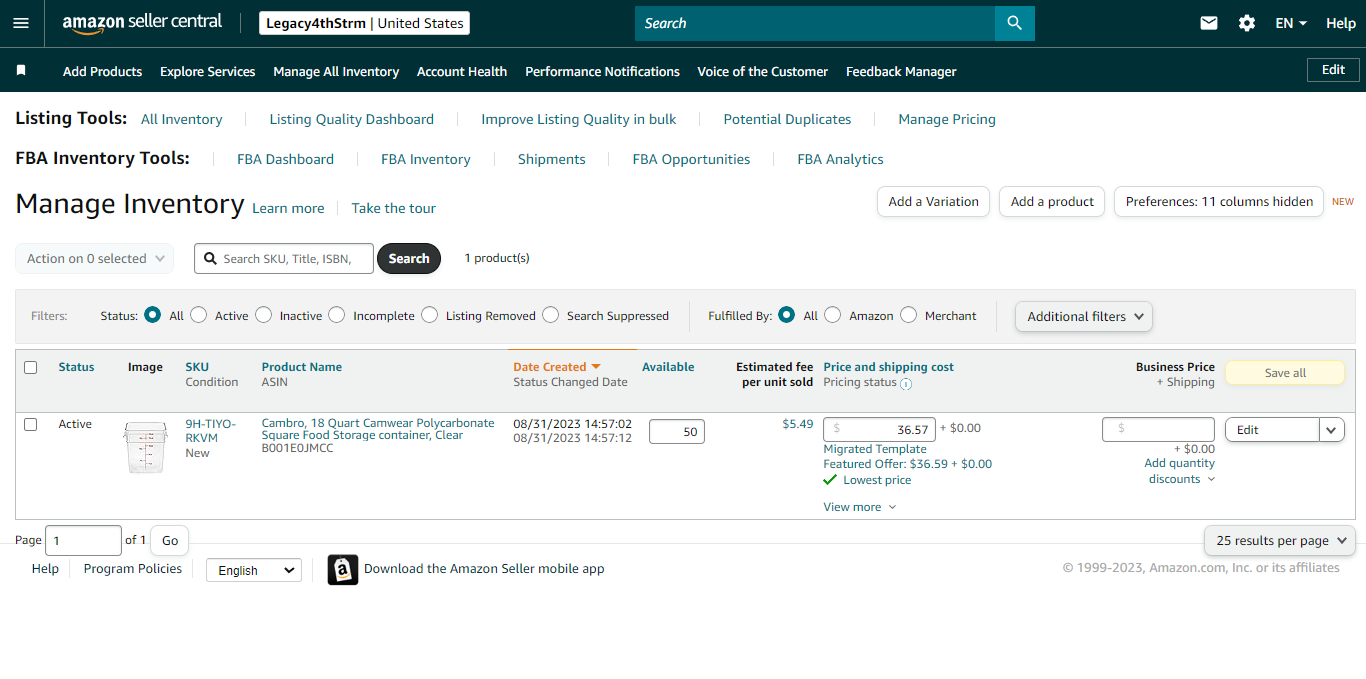The width and height of the screenshot is (1366, 679).
Task: Click Edit button for Cambro listing
Action: (x=1272, y=430)
